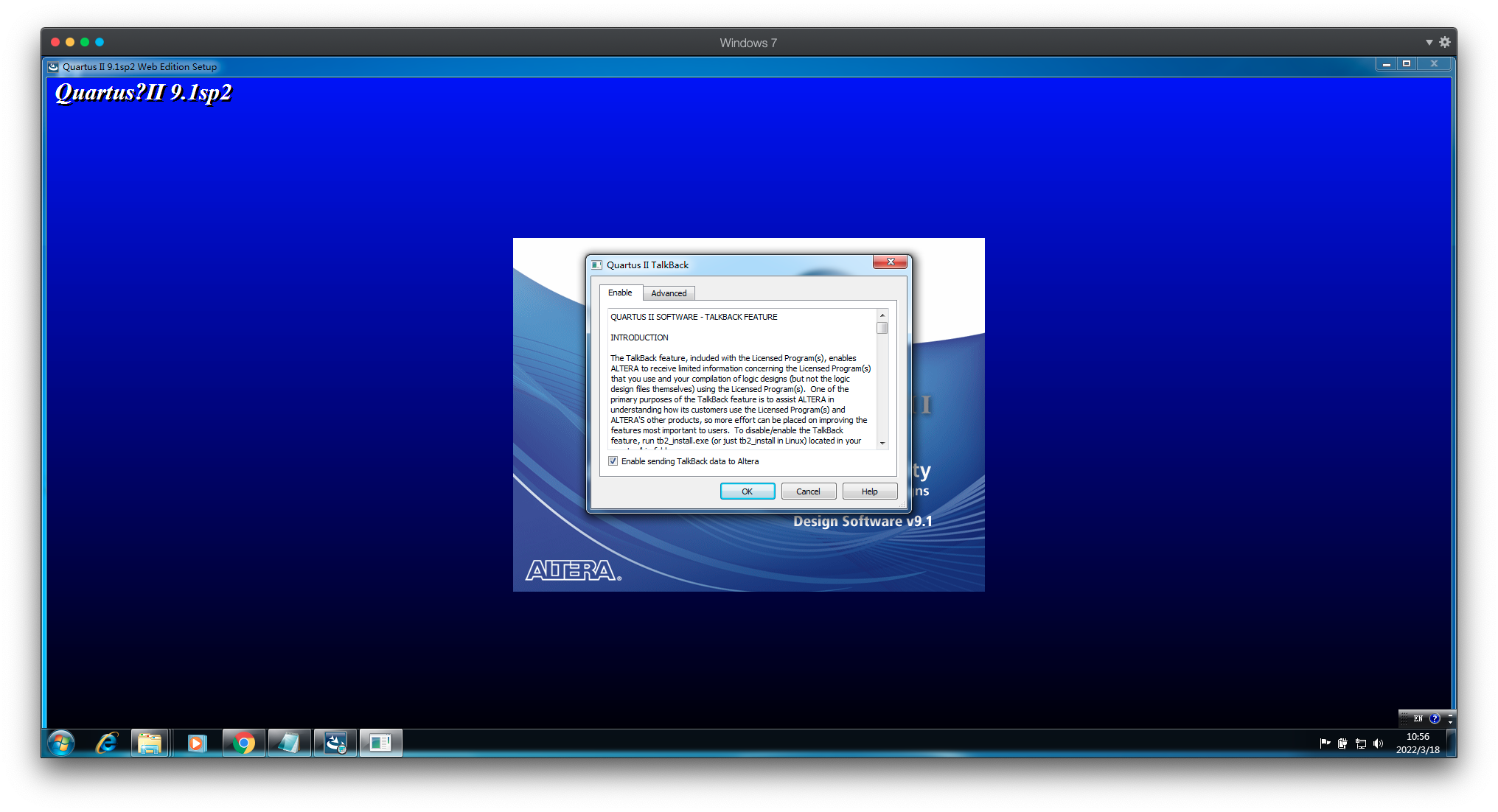Open Windows Media Player taskbar icon
Image resolution: width=1498 pixels, height=812 pixels.
(196, 743)
